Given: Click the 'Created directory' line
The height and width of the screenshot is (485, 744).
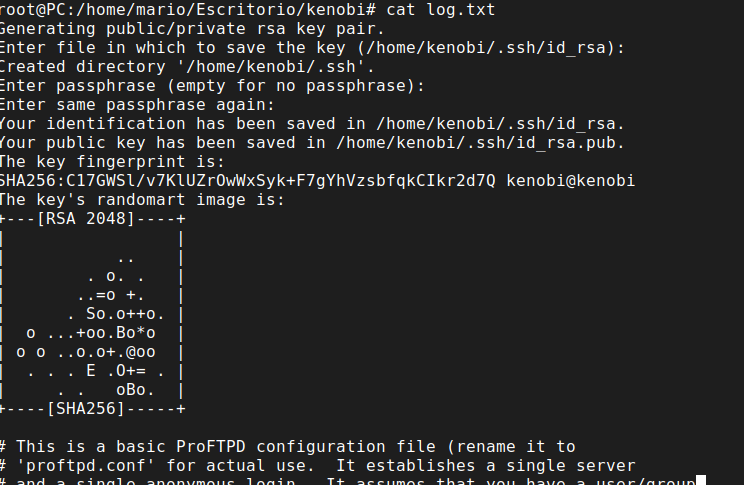Looking at the screenshot, I should (187, 67).
